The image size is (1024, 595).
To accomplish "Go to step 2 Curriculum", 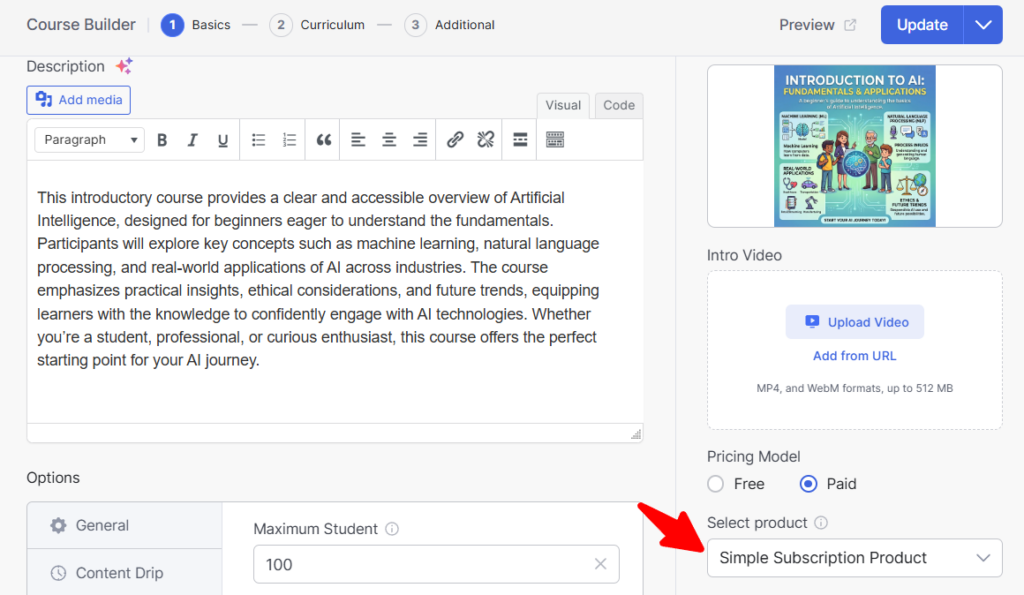I will 317,25.
